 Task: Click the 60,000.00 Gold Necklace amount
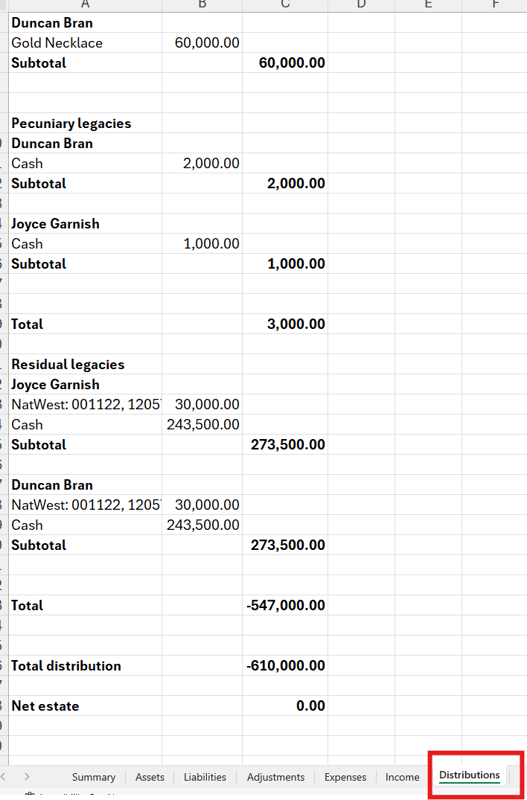click(202, 43)
